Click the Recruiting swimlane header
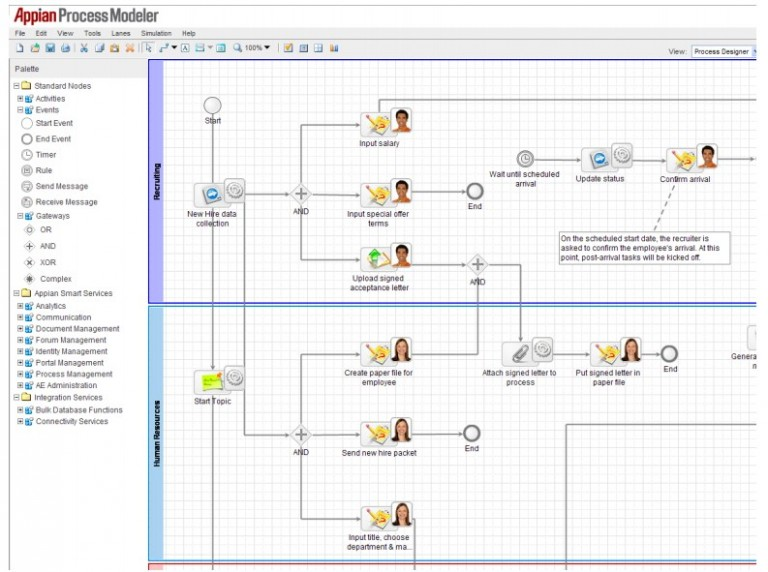This screenshot has height=572, width=768. click(x=155, y=182)
